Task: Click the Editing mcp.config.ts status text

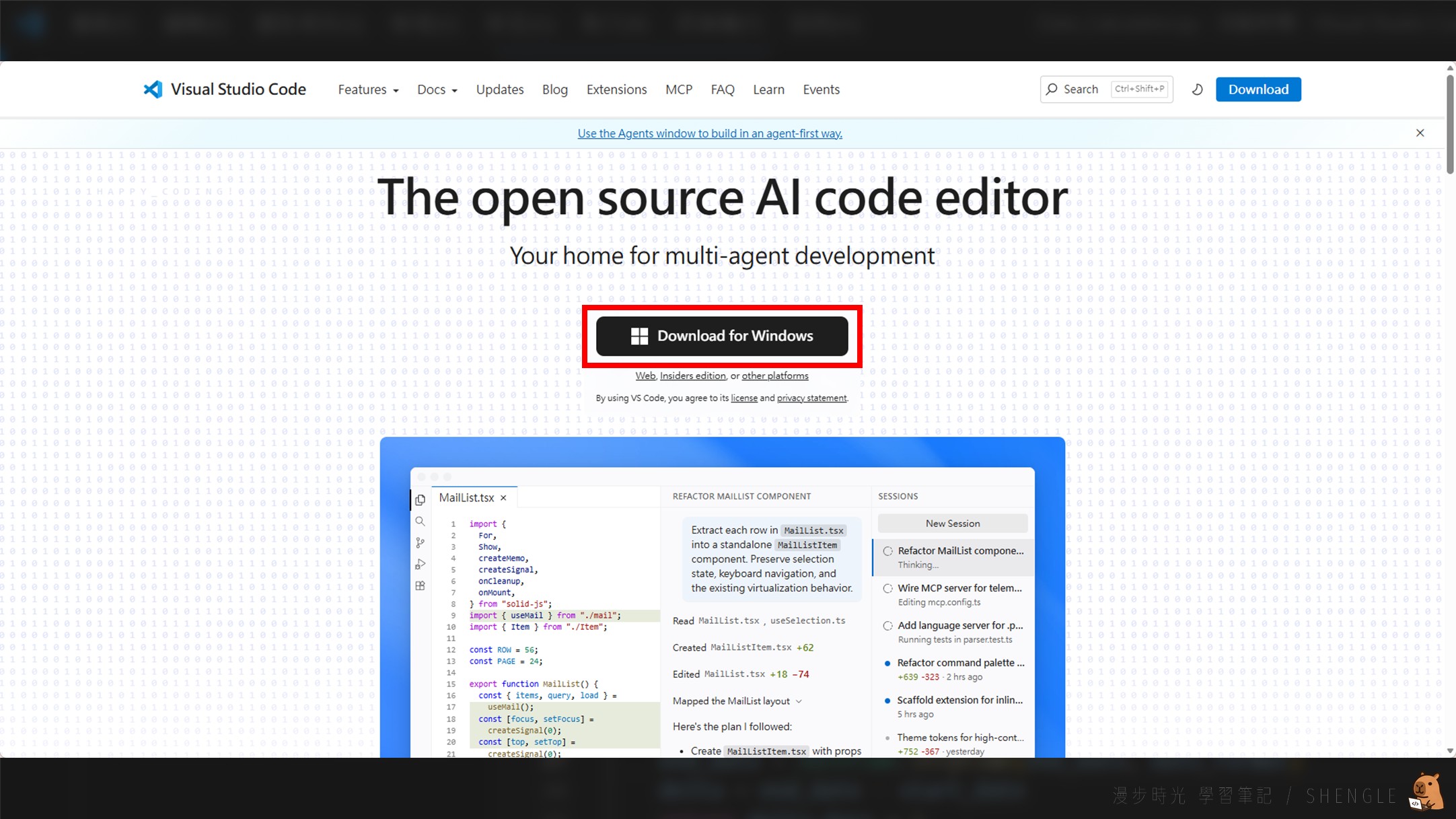Action: click(x=939, y=602)
